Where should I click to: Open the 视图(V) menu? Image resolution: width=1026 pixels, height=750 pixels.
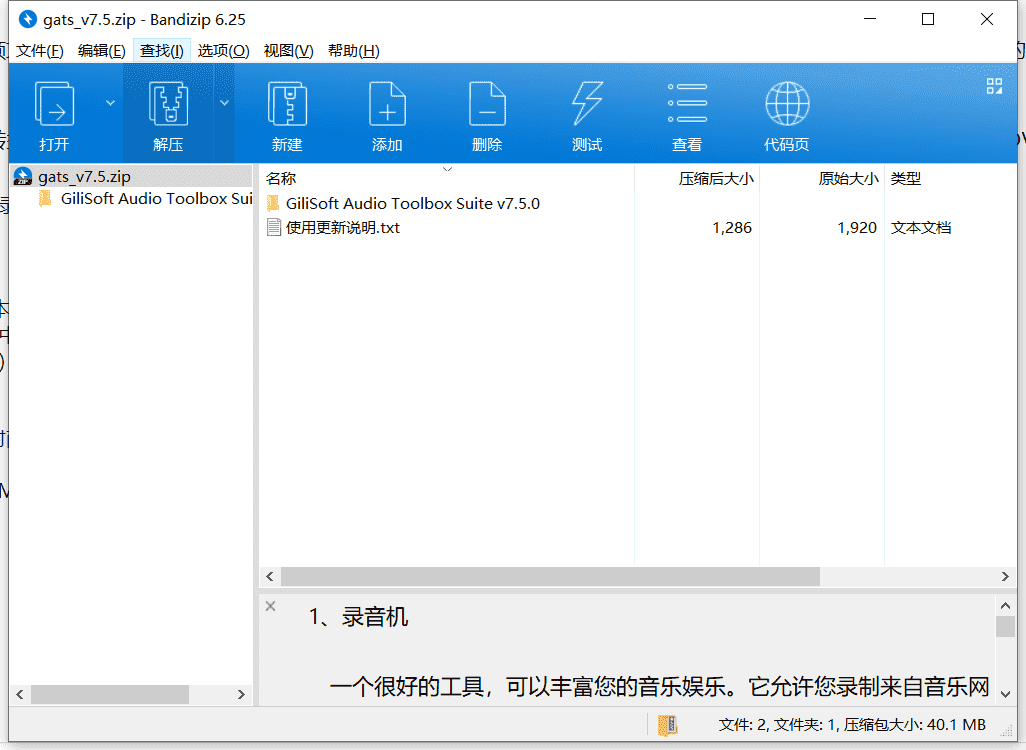click(x=288, y=50)
